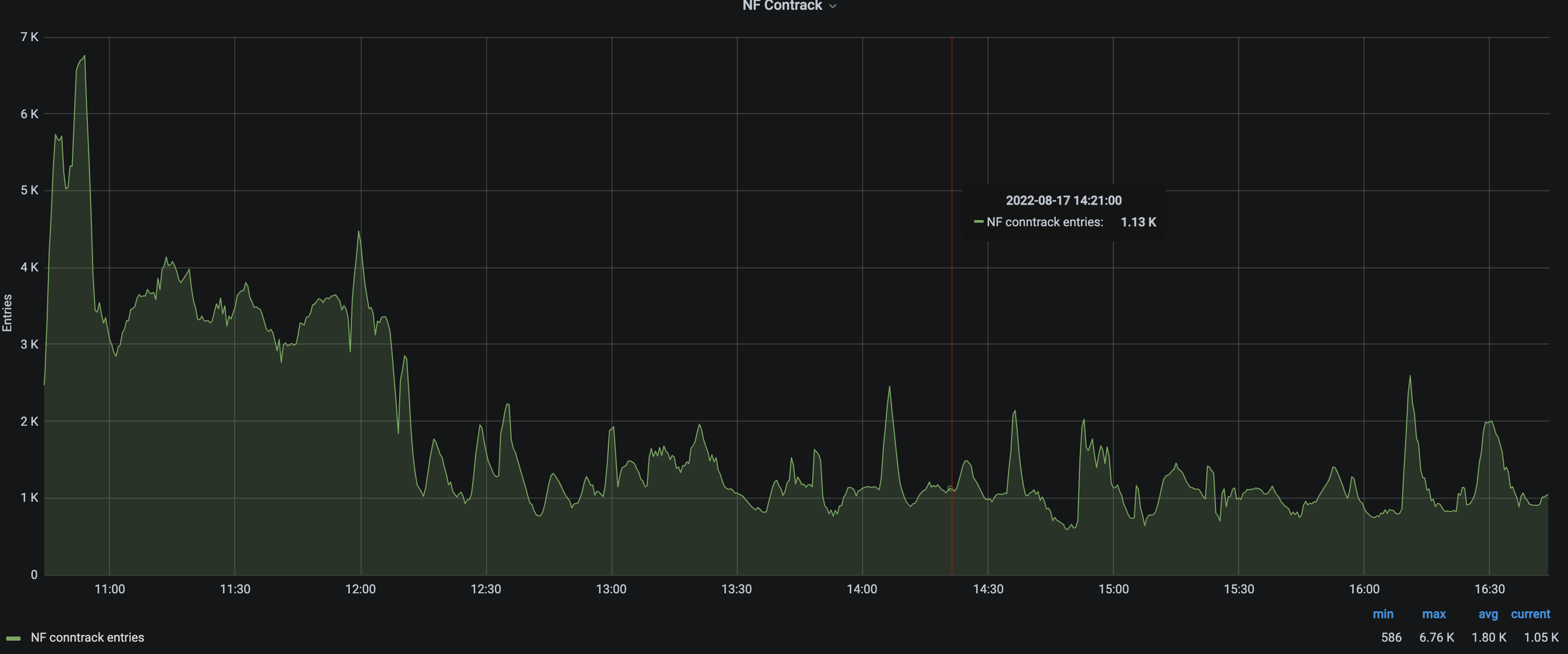Click the 15:30 time axis label
1568x654 pixels.
[1239, 589]
